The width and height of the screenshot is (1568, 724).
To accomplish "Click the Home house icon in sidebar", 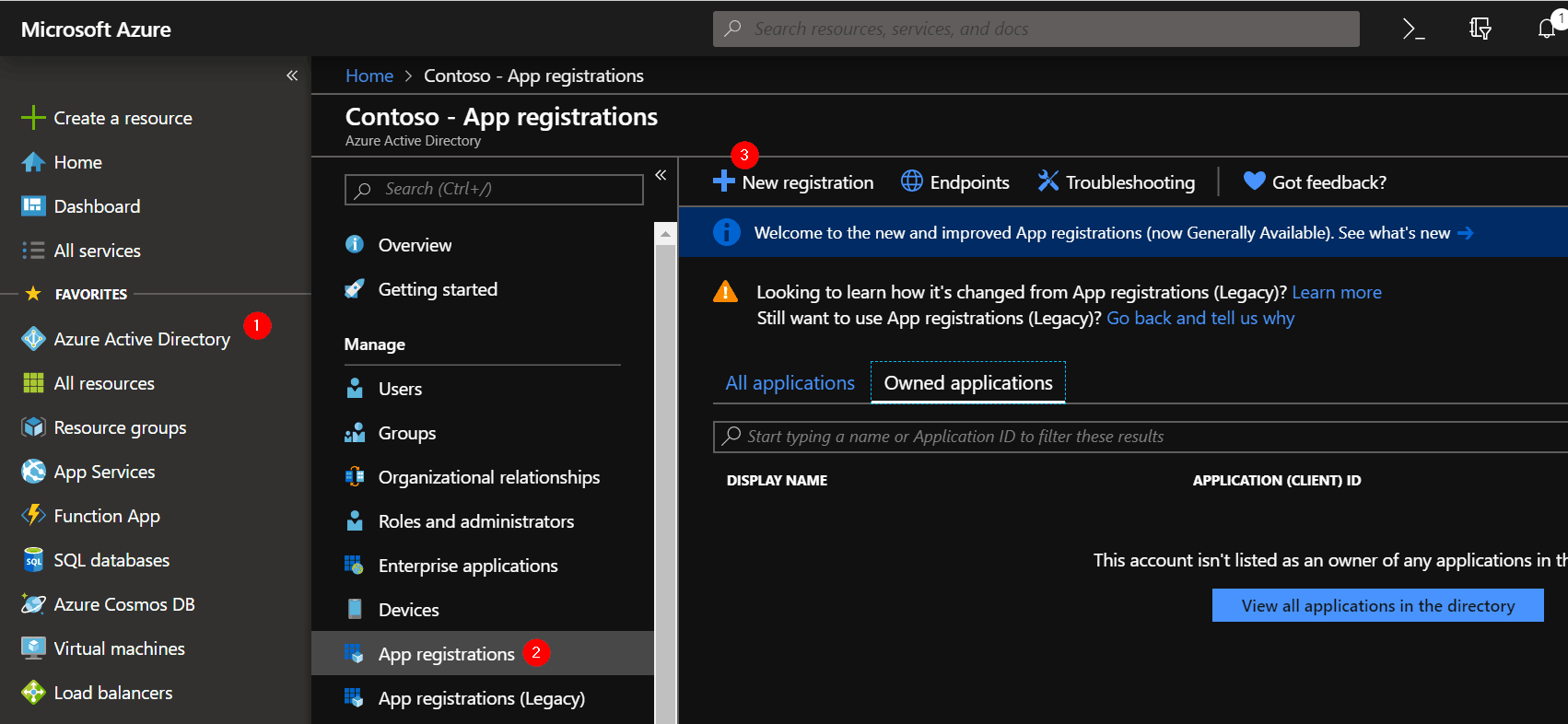I will pos(33,162).
